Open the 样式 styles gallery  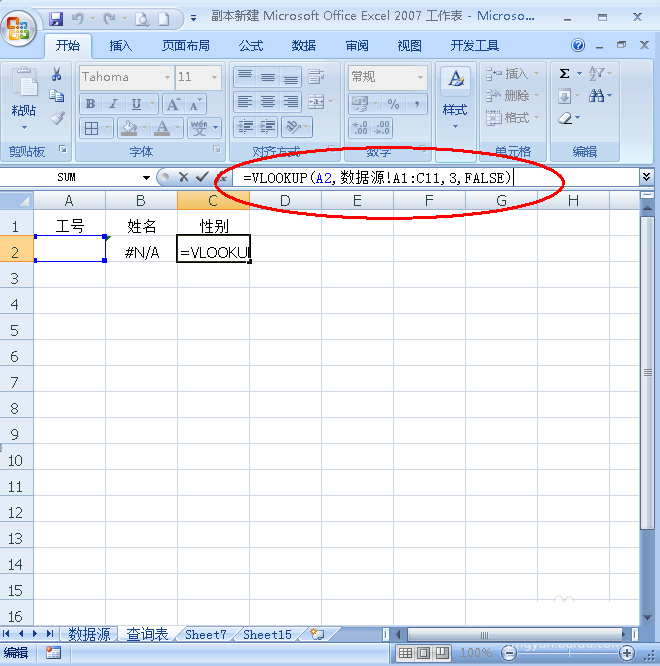pyautogui.click(x=455, y=99)
